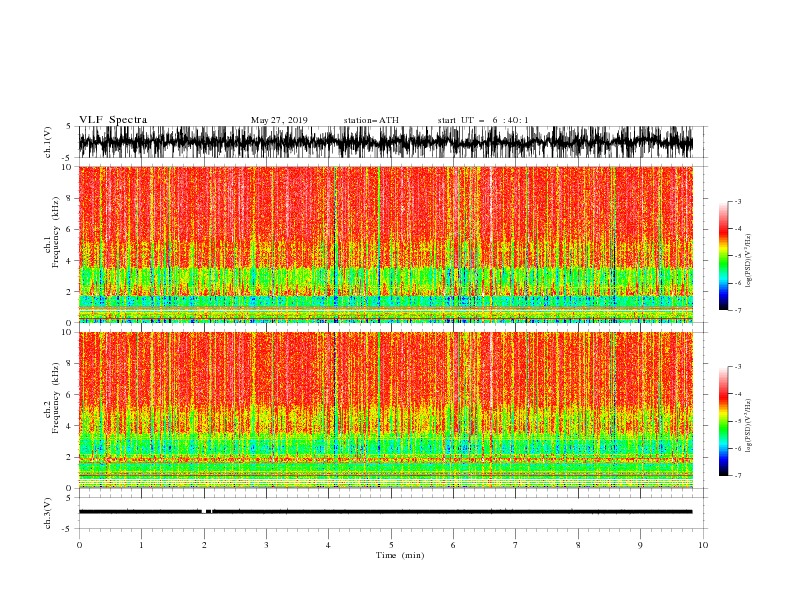Screen dimensions: 792x612
Task: Click the "-7" tick on ch.1 colorbar
Action: (x=737, y=310)
